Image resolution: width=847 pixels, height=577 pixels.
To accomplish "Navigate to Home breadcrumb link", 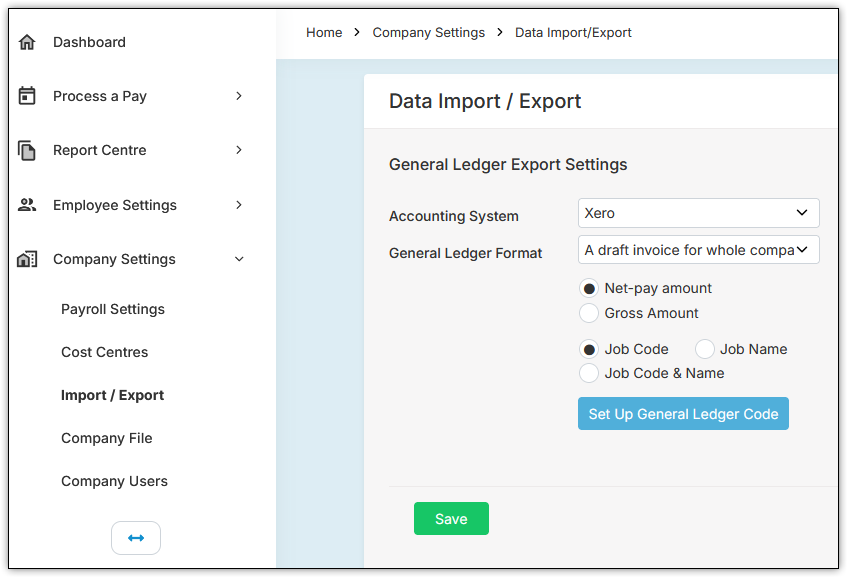I will (324, 33).
